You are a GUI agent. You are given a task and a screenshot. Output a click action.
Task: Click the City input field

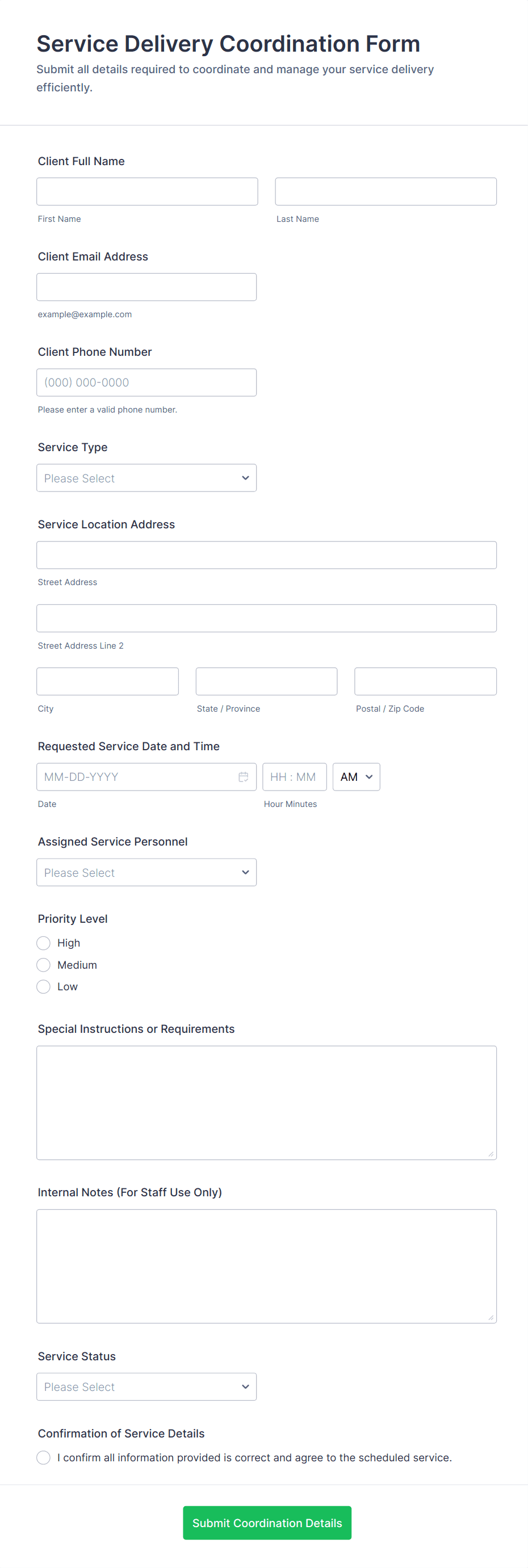tap(107, 681)
